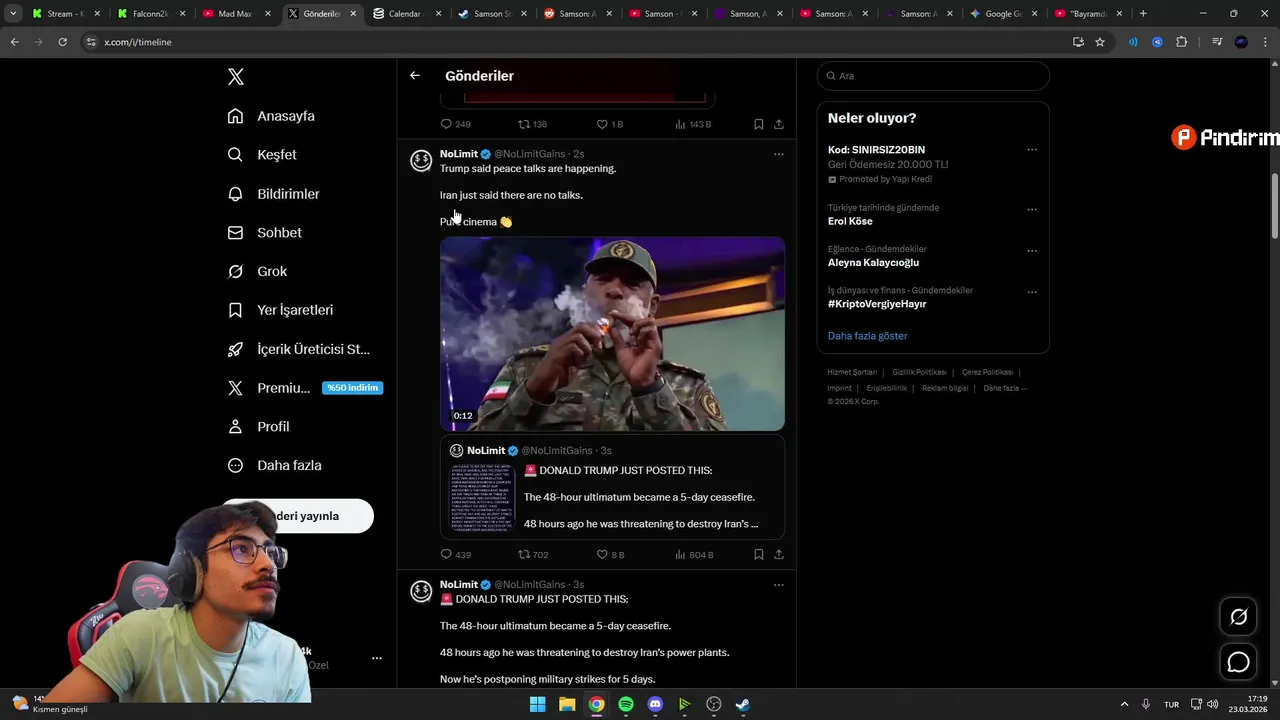
Task: Reload the page
Action: (x=62, y=42)
